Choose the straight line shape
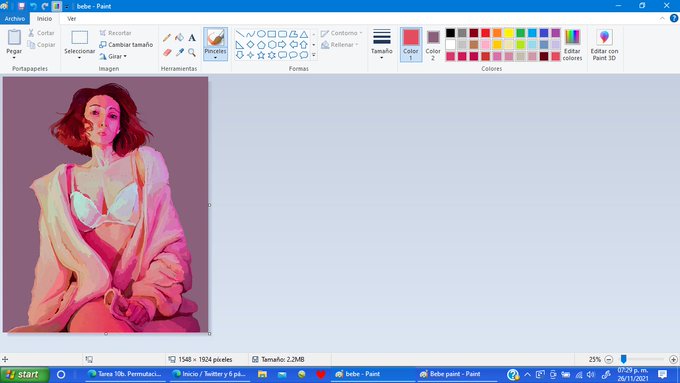 point(240,34)
